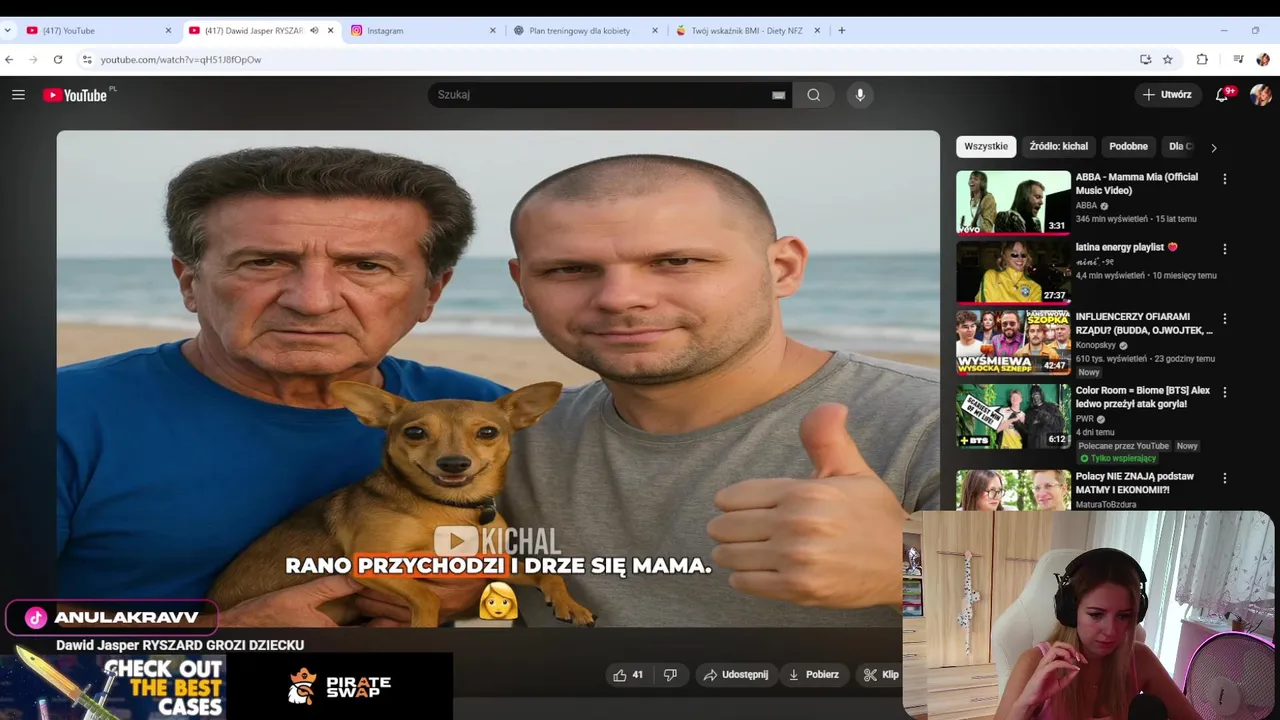The width and height of the screenshot is (1280, 720).
Task: Go back in browser history
Action: click(x=9, y=59)
